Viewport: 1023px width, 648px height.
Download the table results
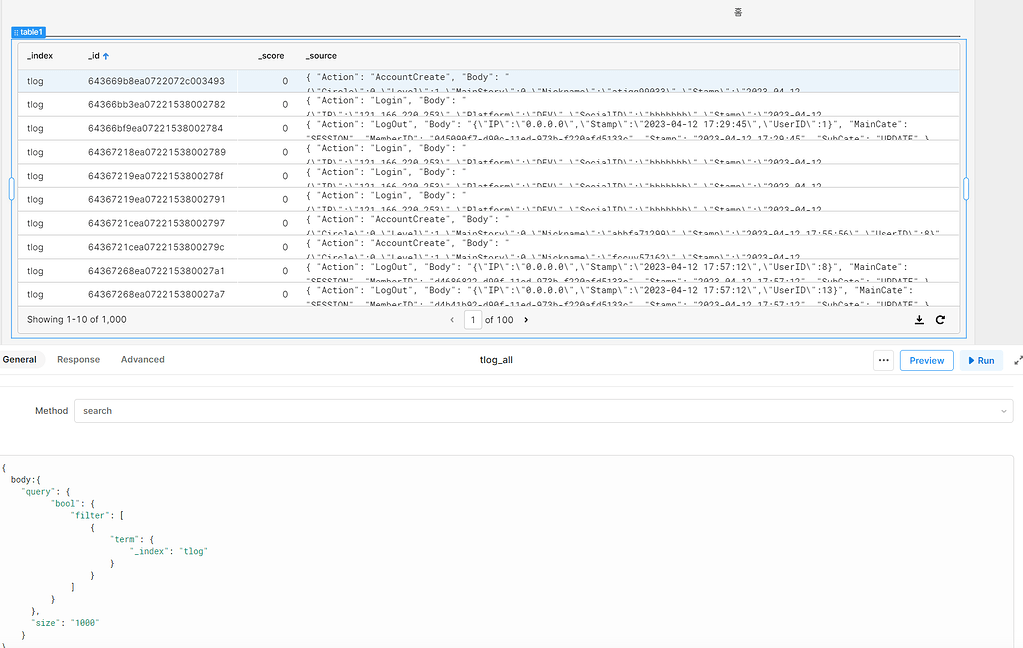click(x=919, y=319)
